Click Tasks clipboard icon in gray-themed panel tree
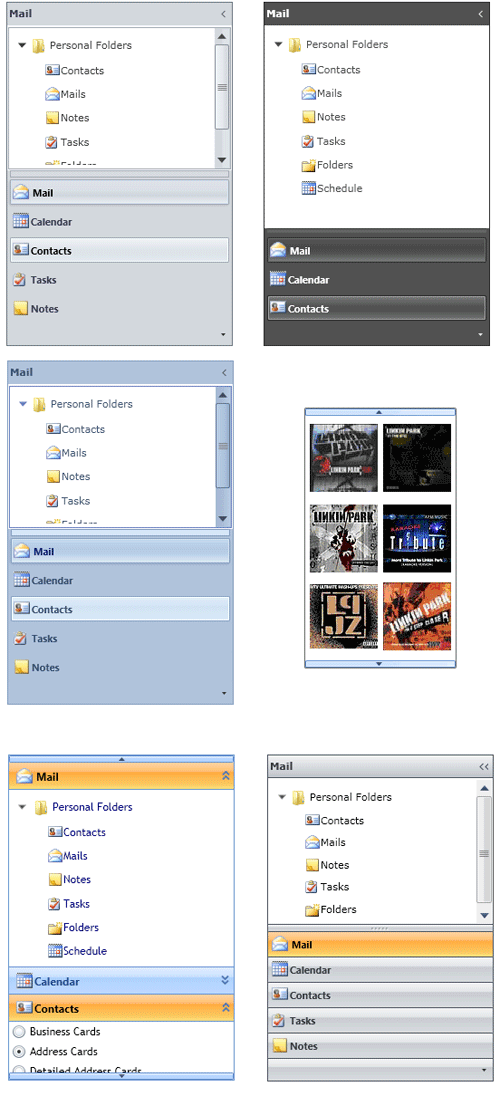 point(52,142)
